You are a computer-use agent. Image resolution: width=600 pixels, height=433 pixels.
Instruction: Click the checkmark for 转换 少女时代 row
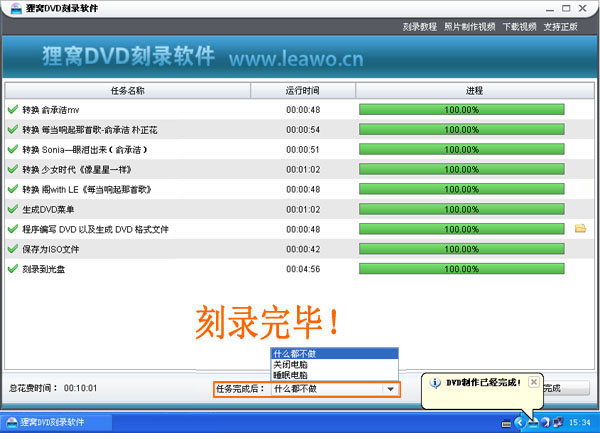point(13,169)
